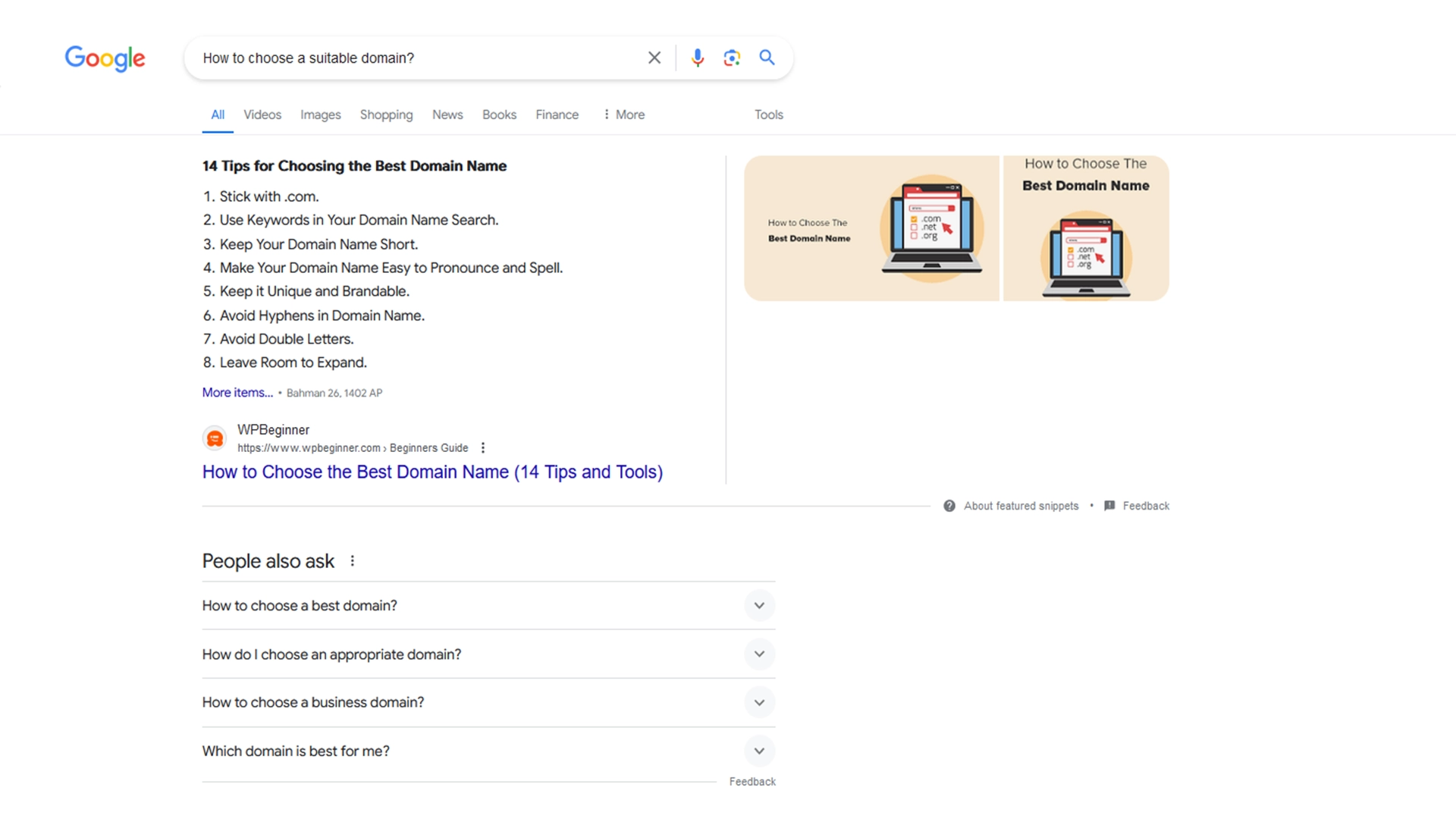Click the featured snippet Feedback flag icon
1456x819 pixels.
pyautogui.click(x=1109, y=506)
